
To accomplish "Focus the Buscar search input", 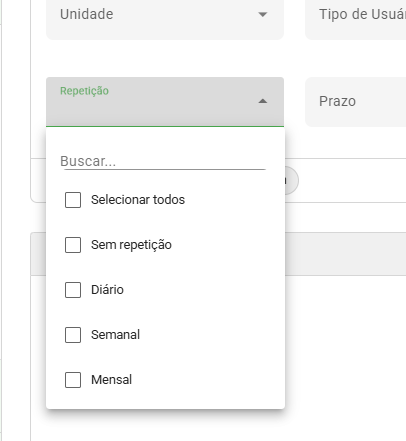I will [163, 161].
